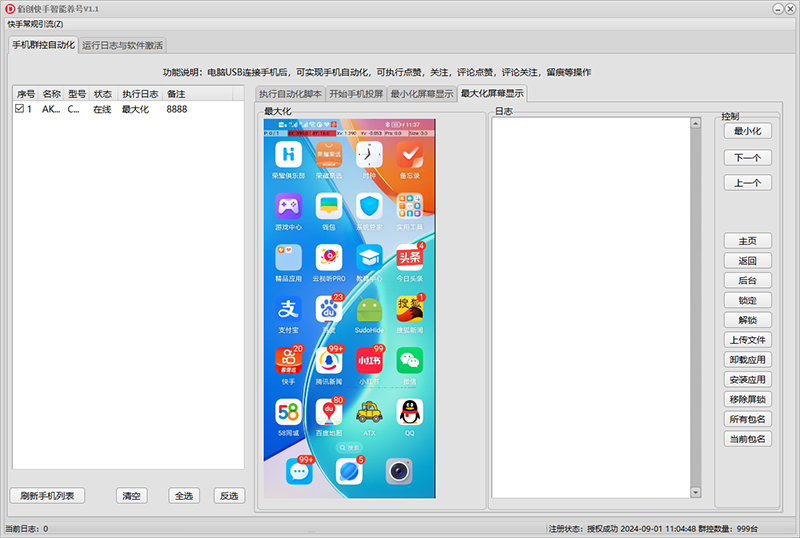Image resolution: width=800 pixels, height=538 pixels.
Task: Open the 百度地图 maps app
Action: pyautogui.click(x=329, y=412)
